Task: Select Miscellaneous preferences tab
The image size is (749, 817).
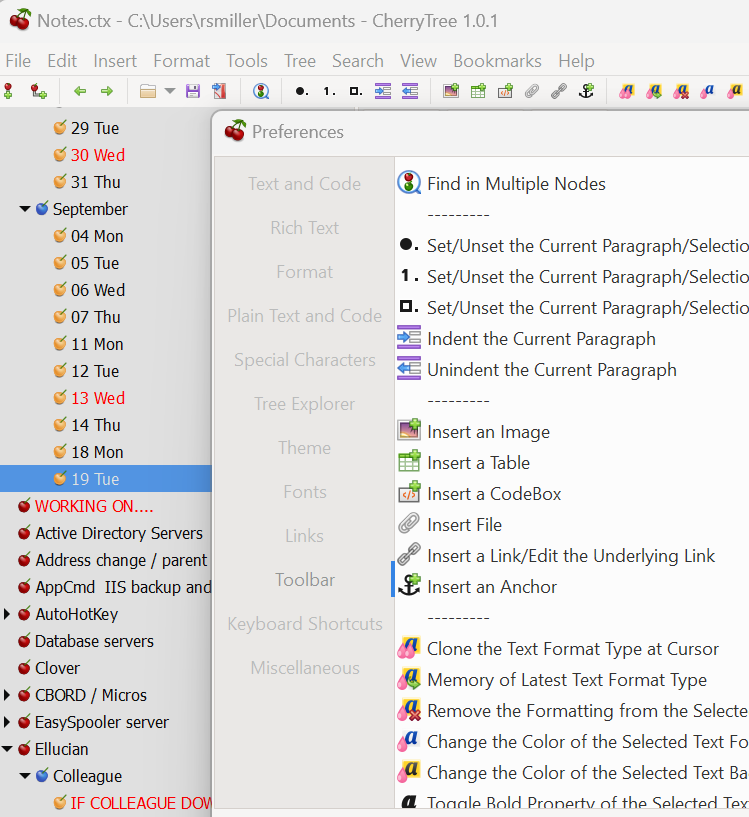Action: pyautogui.click(x=304, y=668)
